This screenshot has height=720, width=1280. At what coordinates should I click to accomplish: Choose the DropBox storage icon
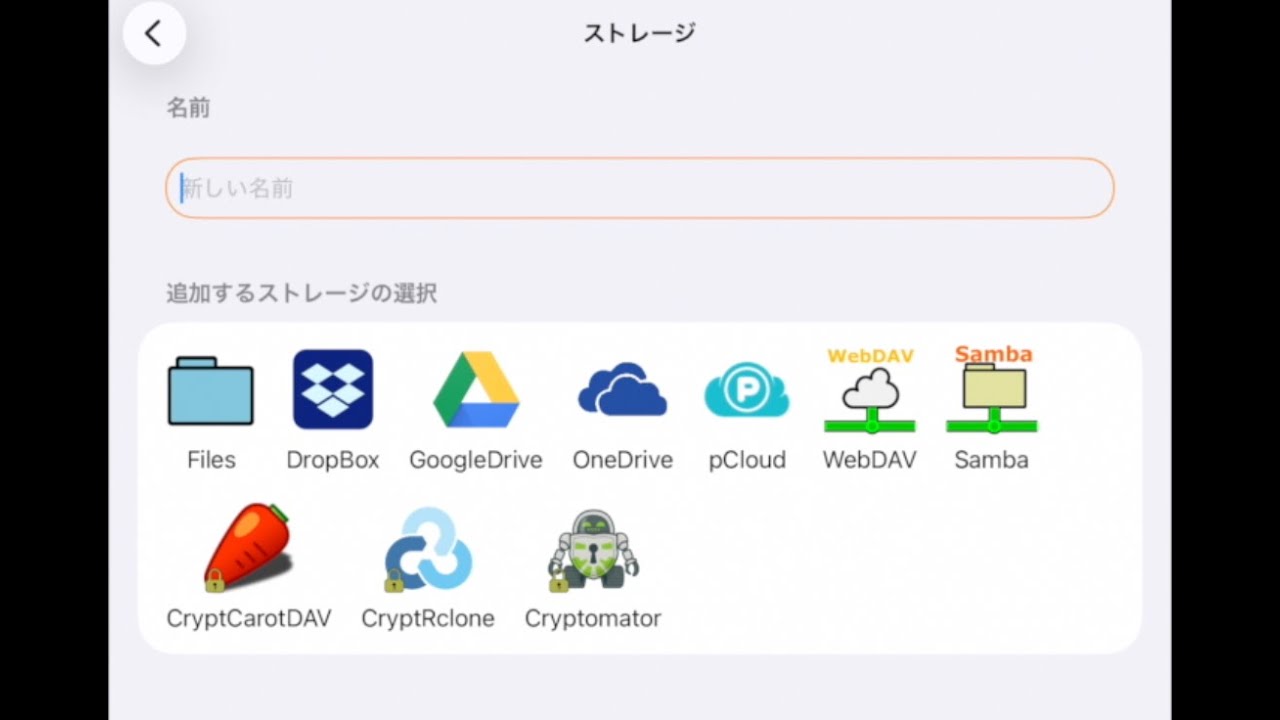pyautogui.click(x=333, y=389)
